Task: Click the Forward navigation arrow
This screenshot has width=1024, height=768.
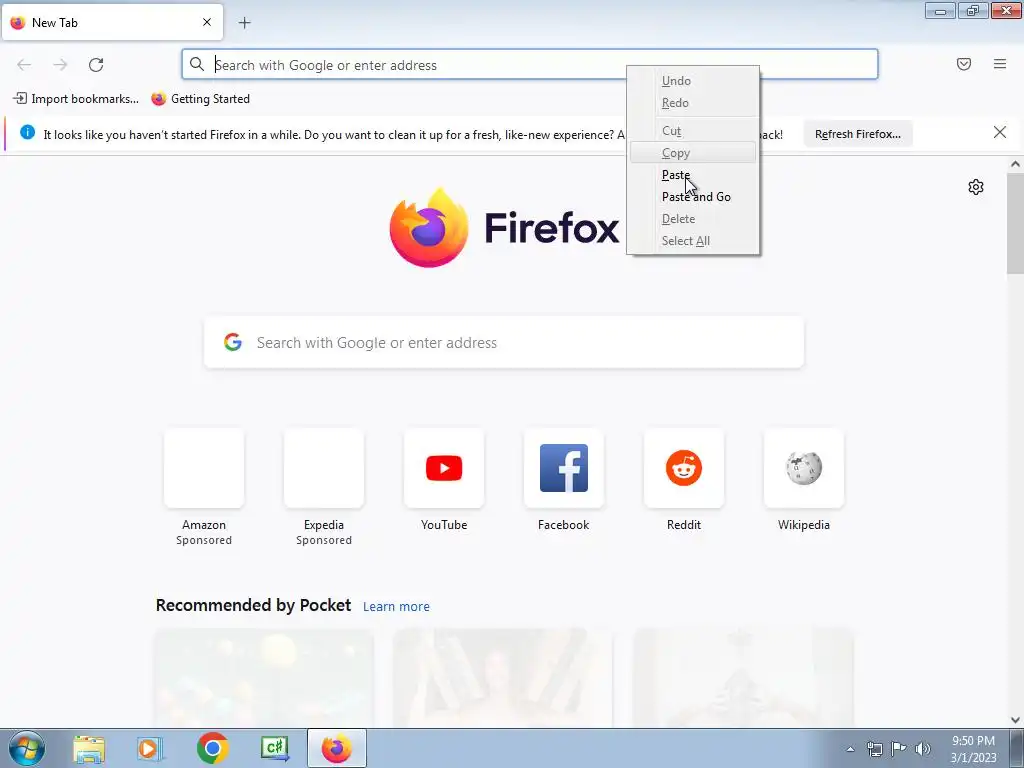Action: tap(60, 65)
